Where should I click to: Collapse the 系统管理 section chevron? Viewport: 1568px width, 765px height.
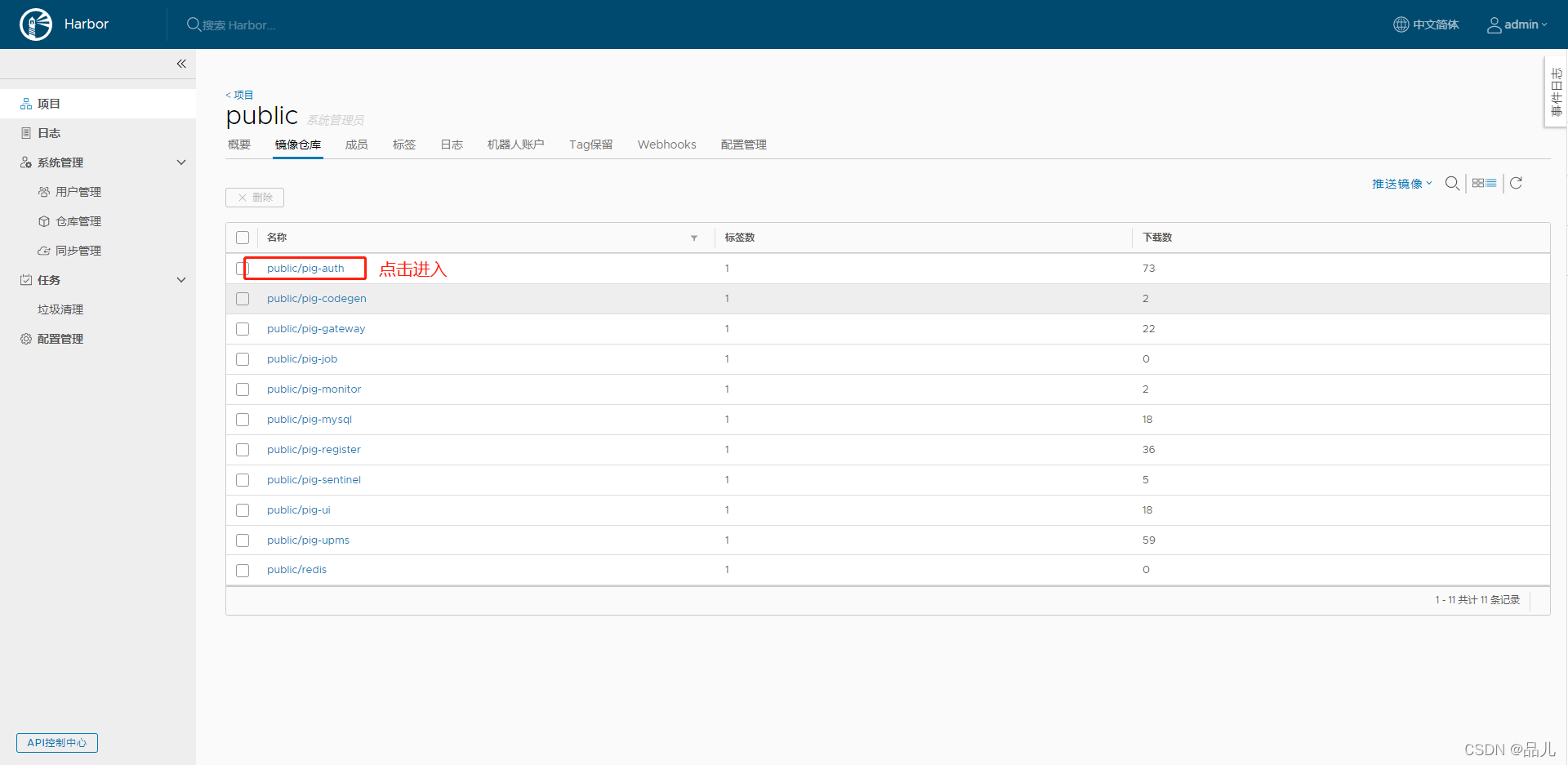[x=181, y=162]
